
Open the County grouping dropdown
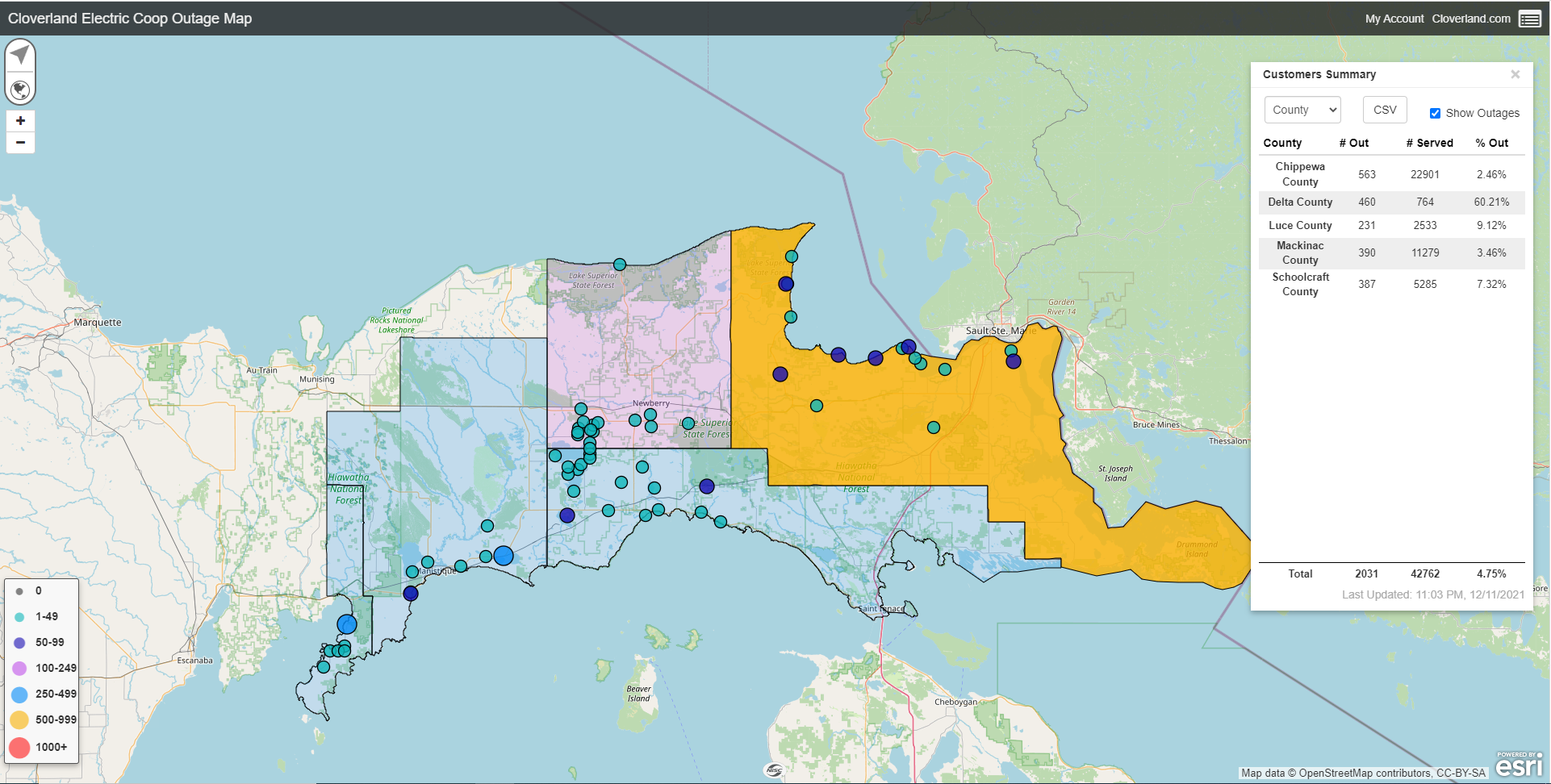pos(1302,110)
